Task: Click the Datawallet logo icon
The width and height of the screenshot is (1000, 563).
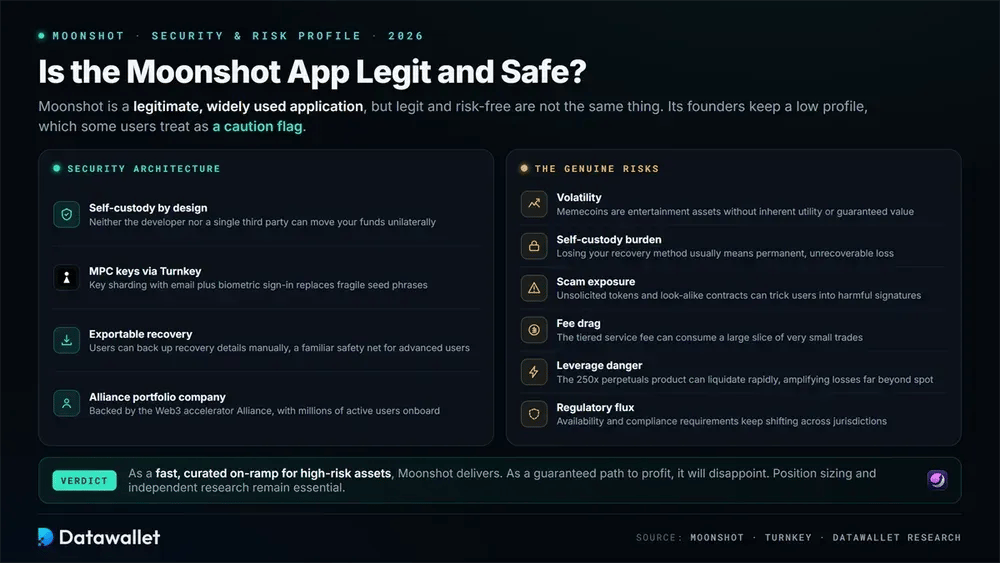Action: 45,537
